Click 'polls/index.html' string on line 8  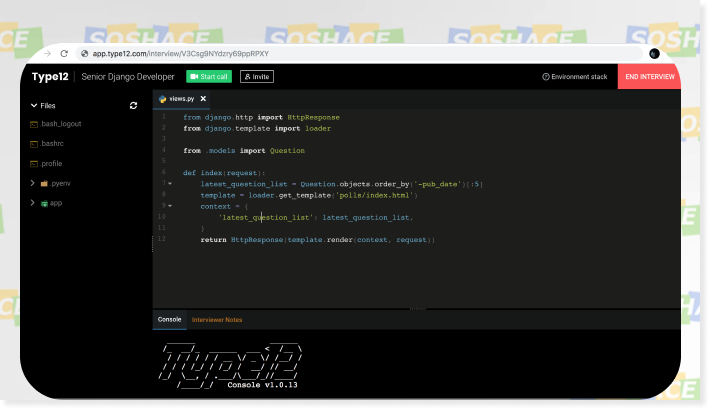tap(374, 195)
